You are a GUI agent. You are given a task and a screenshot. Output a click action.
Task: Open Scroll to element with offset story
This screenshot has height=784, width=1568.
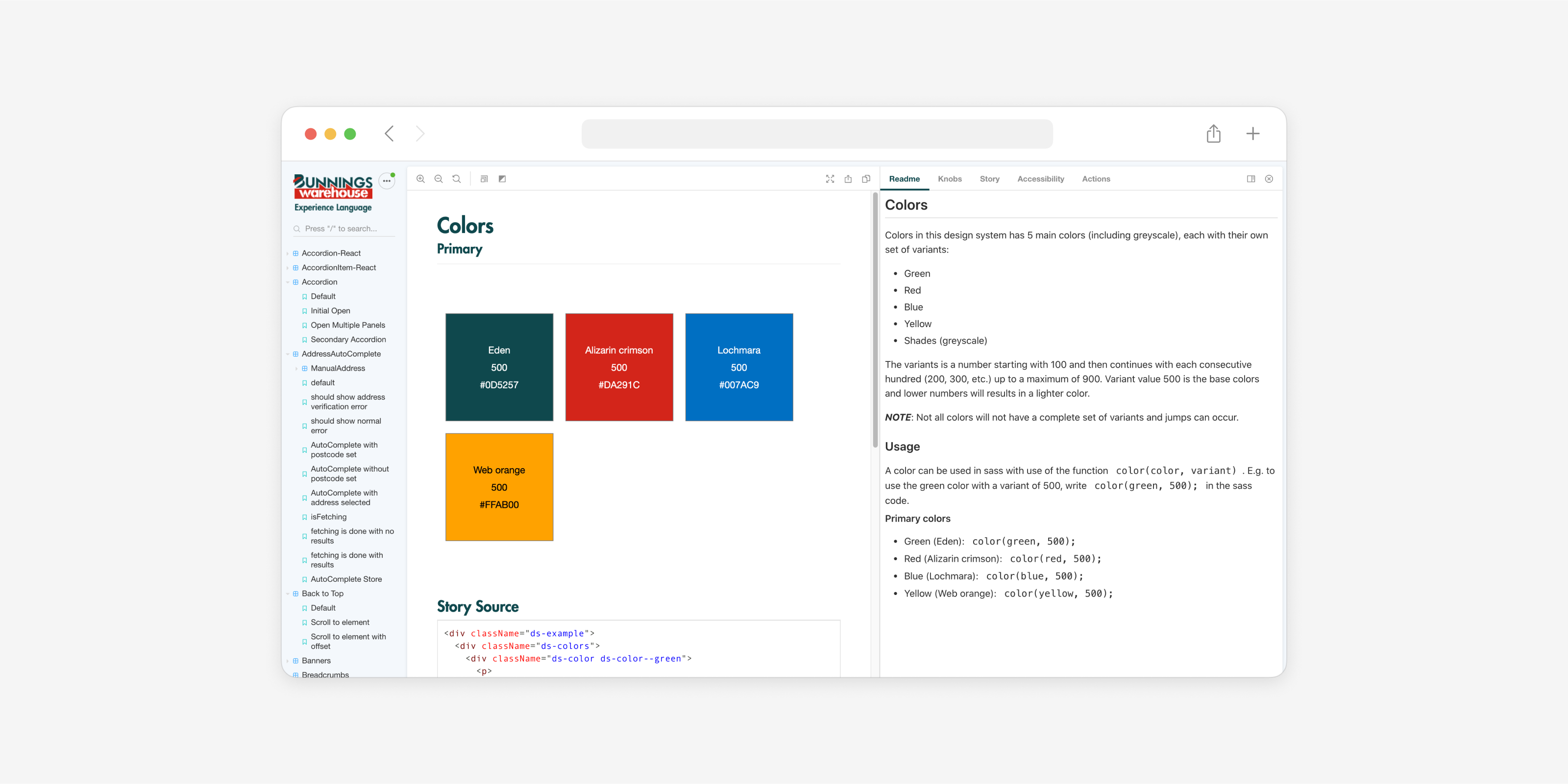[x=348, y=641]
